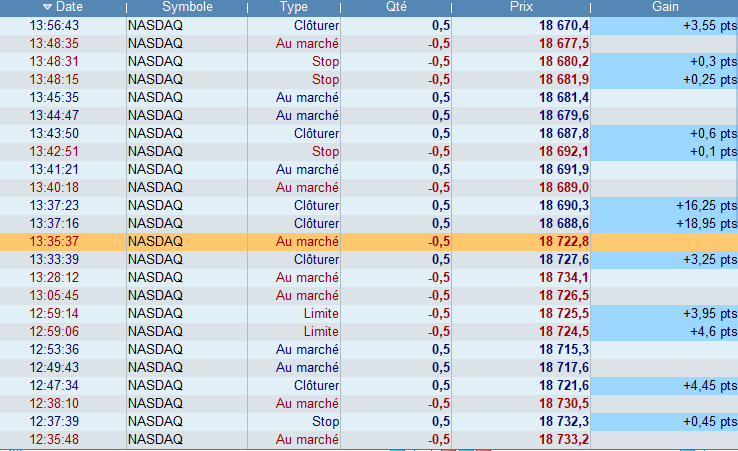Select the 13:40:18 time cell
The width and height of the screenshot is (738, 451).
pyautogui.click(x=54, y=187)
